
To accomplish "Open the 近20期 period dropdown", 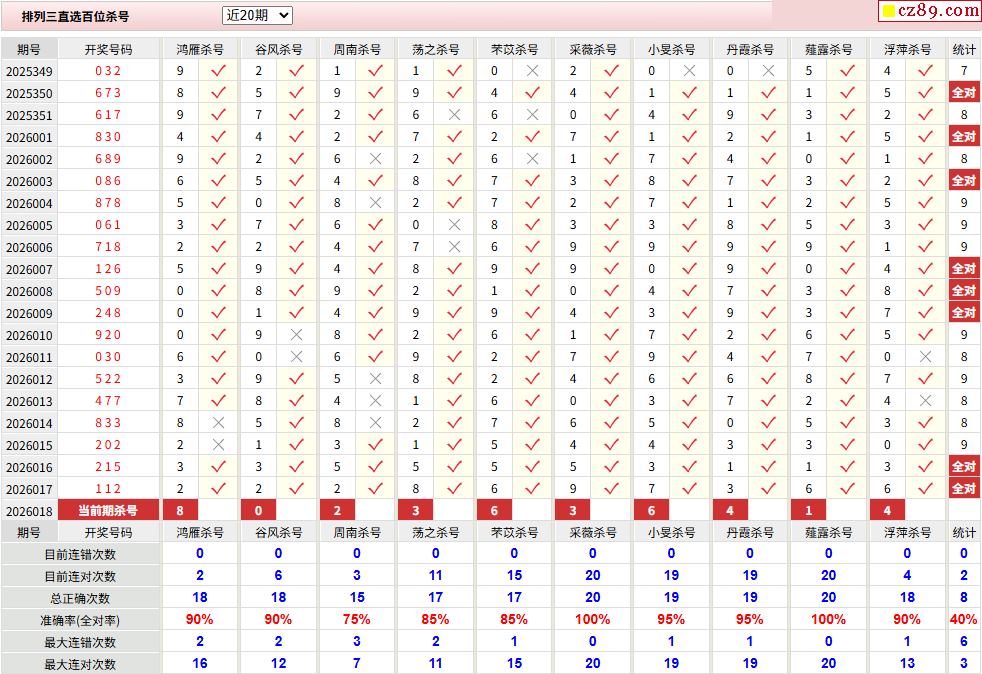I will [x=257, y=16].
